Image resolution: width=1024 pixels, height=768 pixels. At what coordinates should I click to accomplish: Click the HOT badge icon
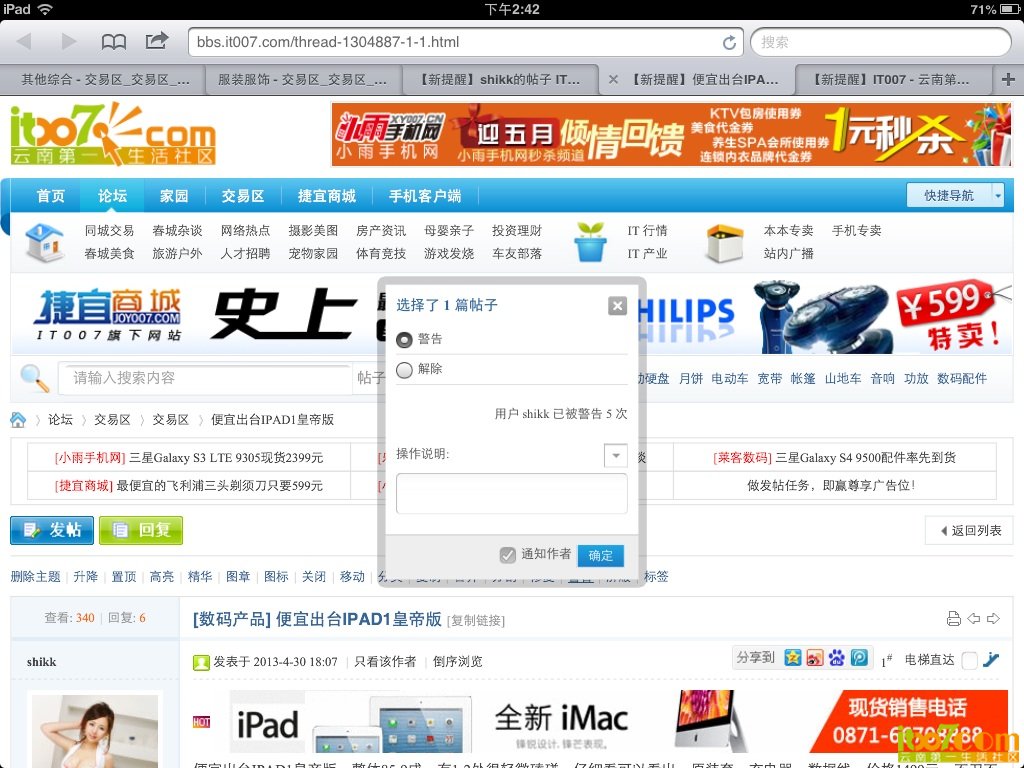pos(202,722)
